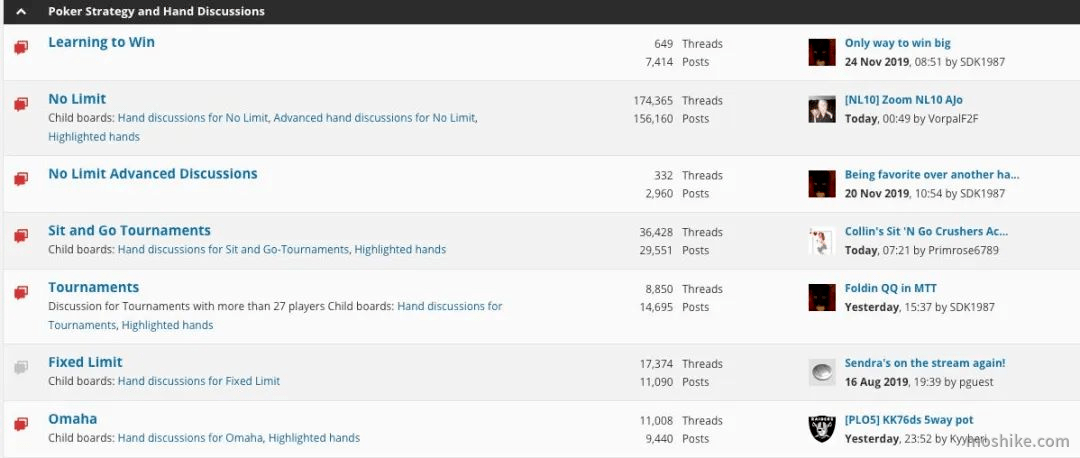1080x458 pixels.
Task: Open the 'Only way to win big' thread
Action: pyautogui.click(x=897, y=43)
